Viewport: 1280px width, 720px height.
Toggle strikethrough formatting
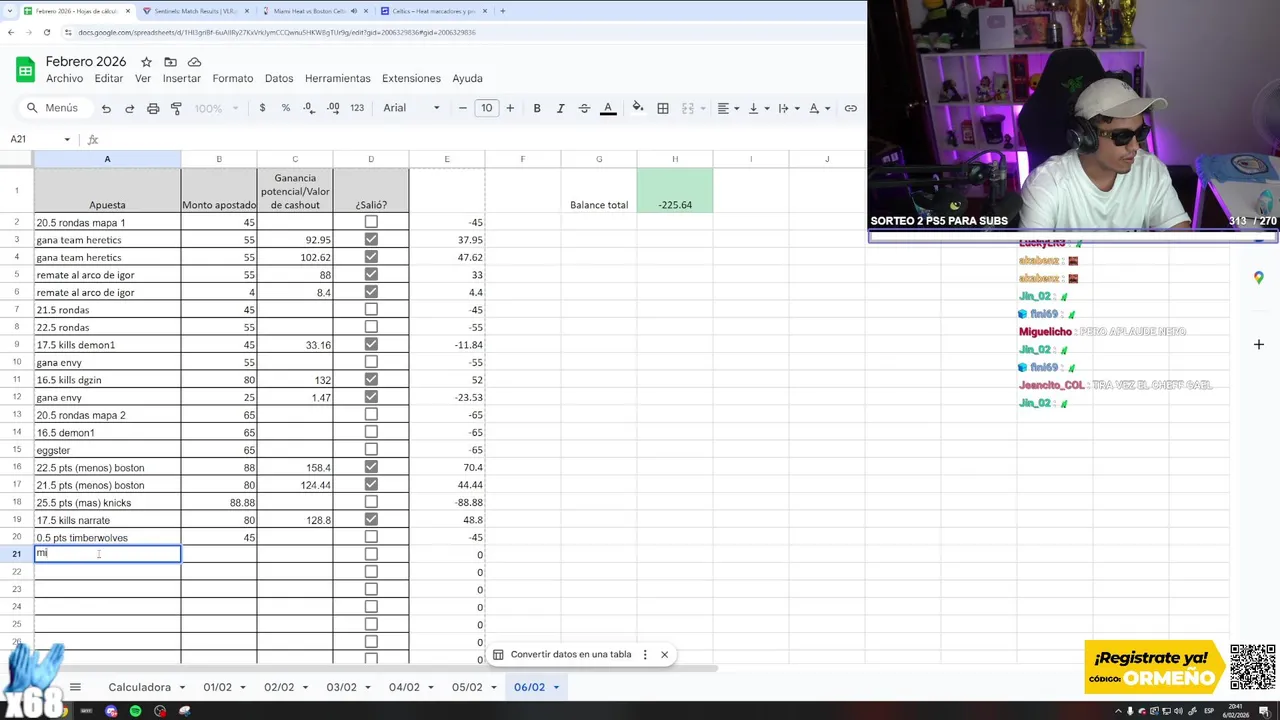pyautogui.click(x=584, y=108)
